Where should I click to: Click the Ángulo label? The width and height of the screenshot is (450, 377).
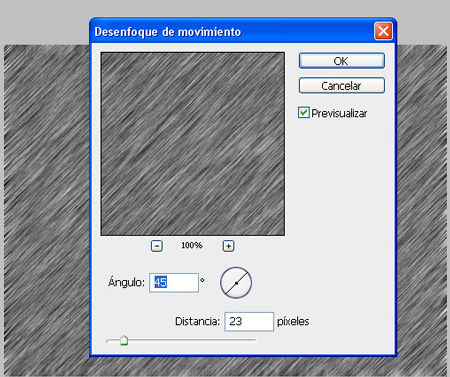point(126,282)
